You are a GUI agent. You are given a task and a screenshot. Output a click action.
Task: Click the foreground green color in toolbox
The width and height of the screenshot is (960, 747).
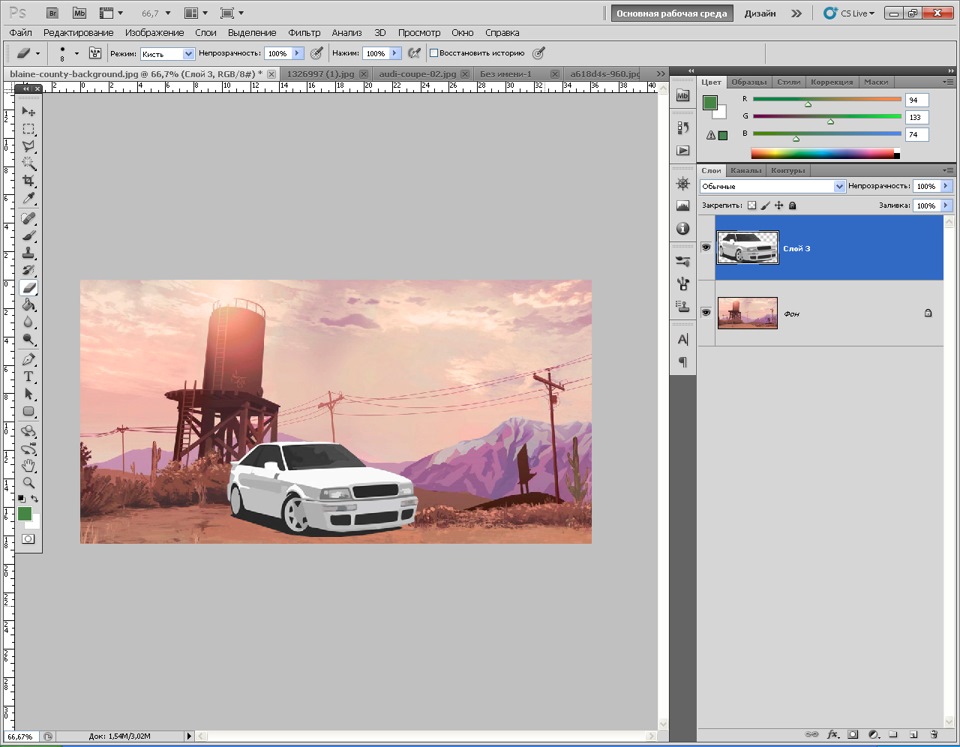click(24, 514)
